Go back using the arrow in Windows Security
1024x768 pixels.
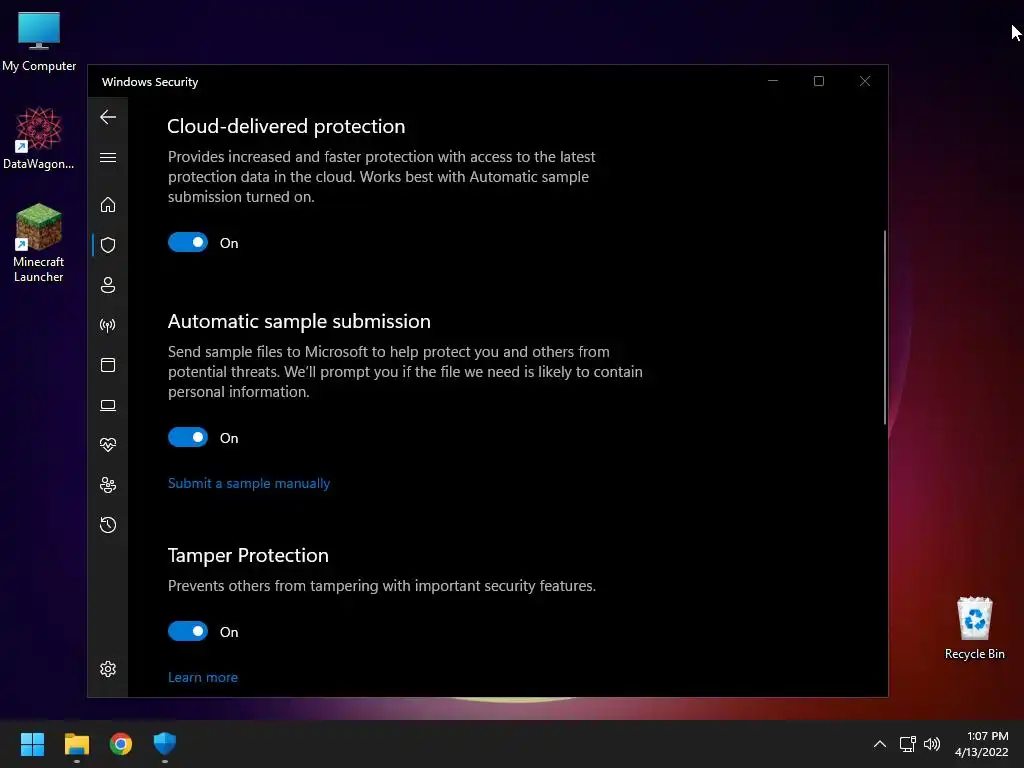108,117
